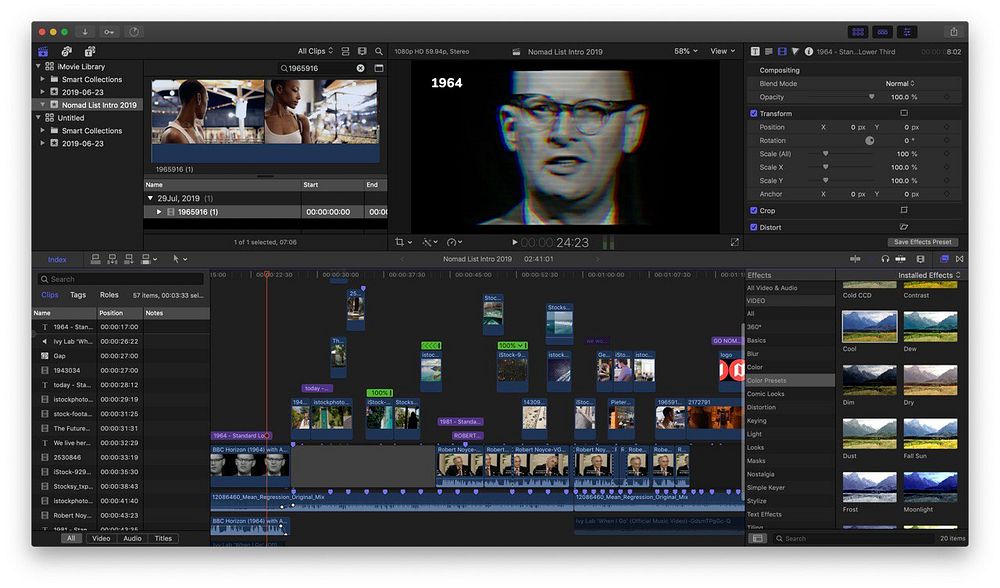Screen dimensions: 1000x588
Task: Open the 58% zoom level dropdown
Action: pyautogui.click(x=685, y=51)
